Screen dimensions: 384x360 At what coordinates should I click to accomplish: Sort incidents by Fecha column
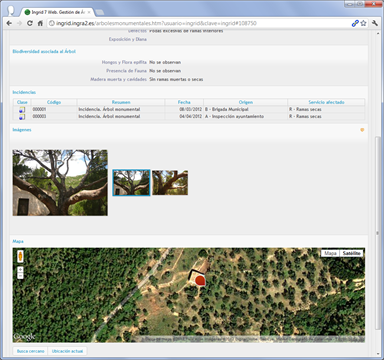(184, 102)
